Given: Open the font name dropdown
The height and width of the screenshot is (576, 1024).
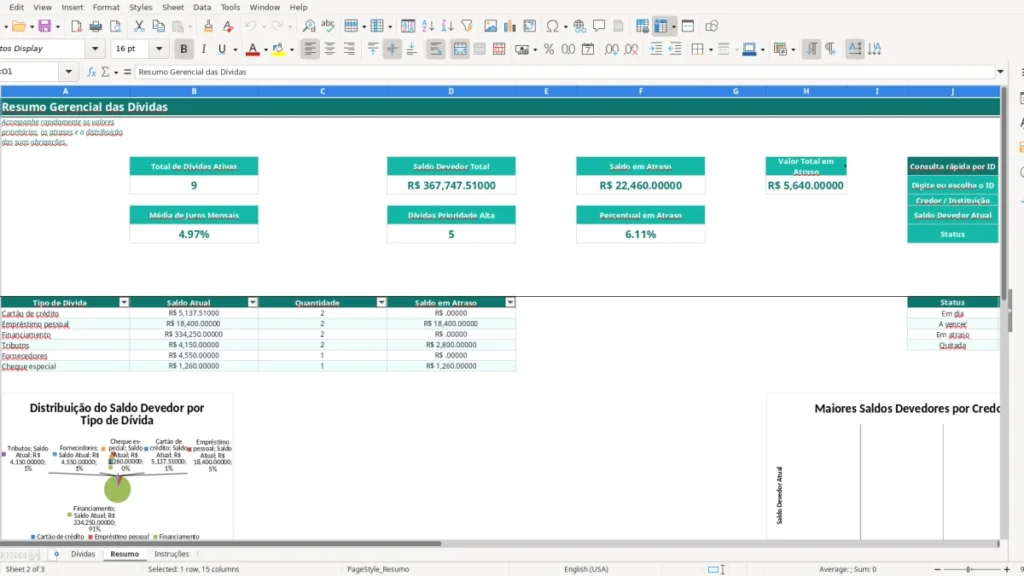Looking at the screenshot, I should (x=95, y=49).
